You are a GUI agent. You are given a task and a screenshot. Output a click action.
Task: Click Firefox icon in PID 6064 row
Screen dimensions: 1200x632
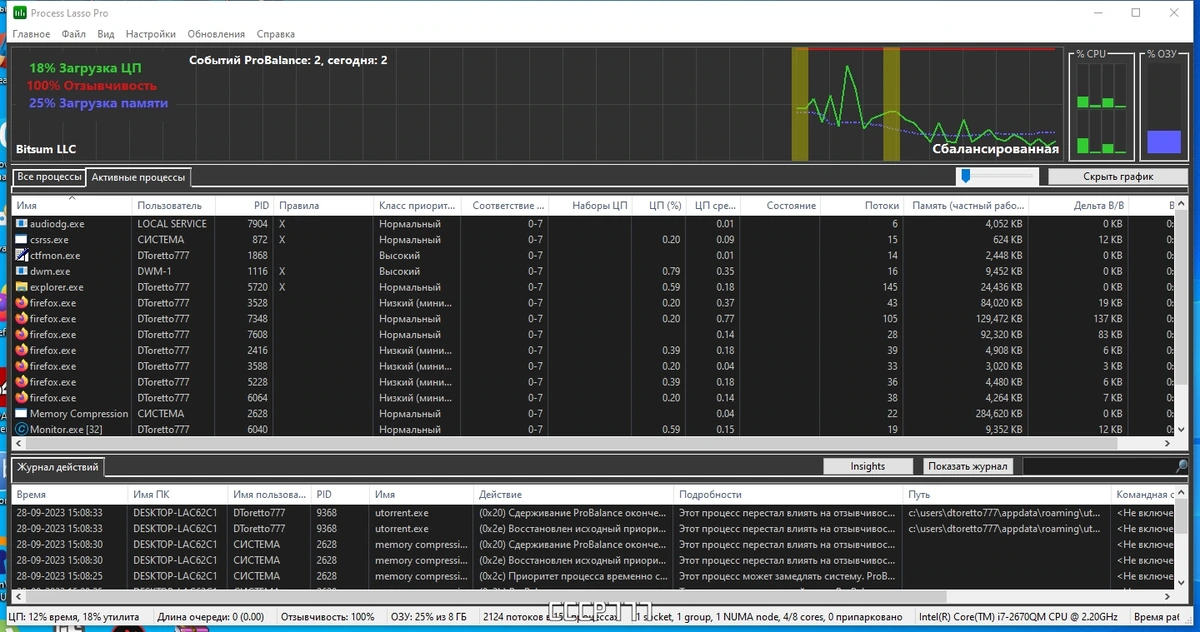[x=21, y=398]
